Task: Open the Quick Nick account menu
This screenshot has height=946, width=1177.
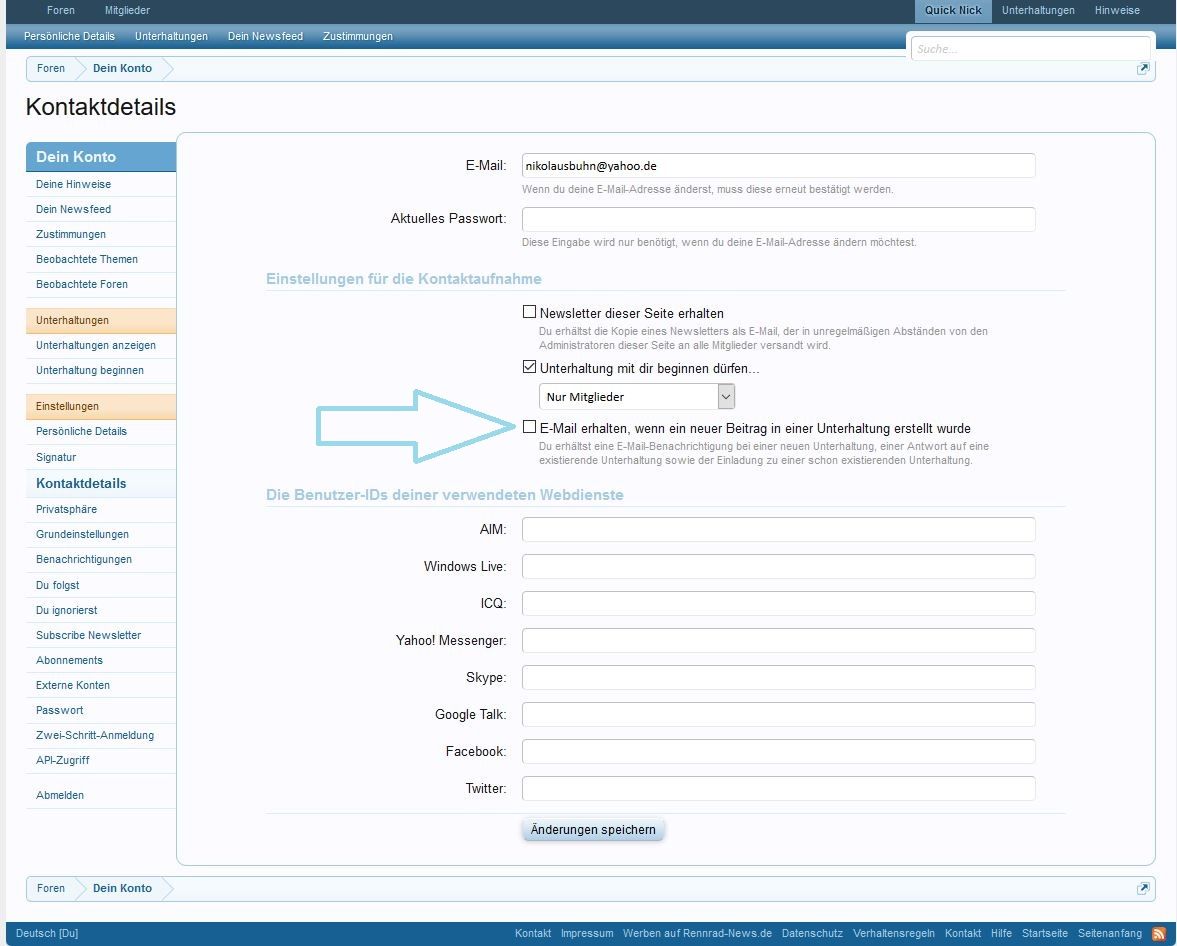Action: 953,10
